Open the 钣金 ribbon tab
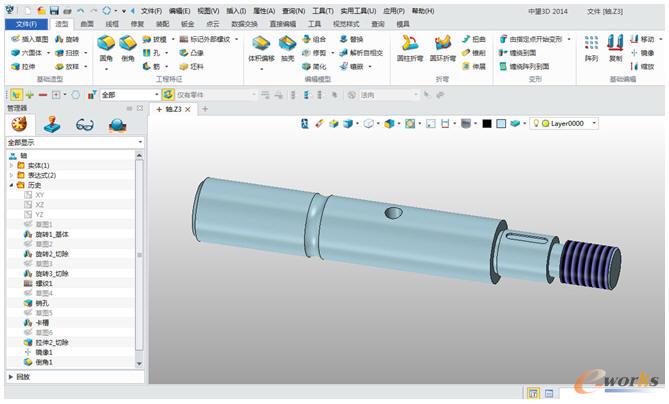This screenshot has height=404, width=669. [187, 23]
